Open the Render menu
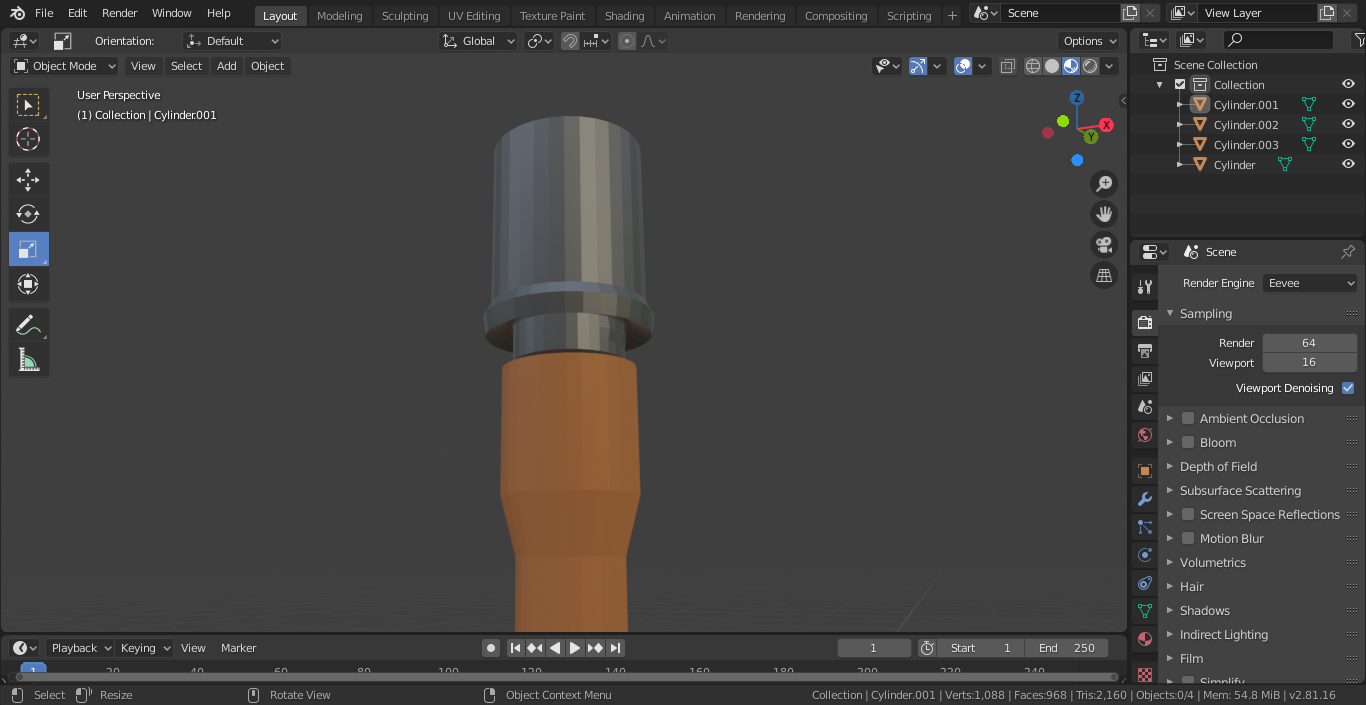Viewport: 1366px width, 705px height. pyautogui.click(x=119, y=13)
